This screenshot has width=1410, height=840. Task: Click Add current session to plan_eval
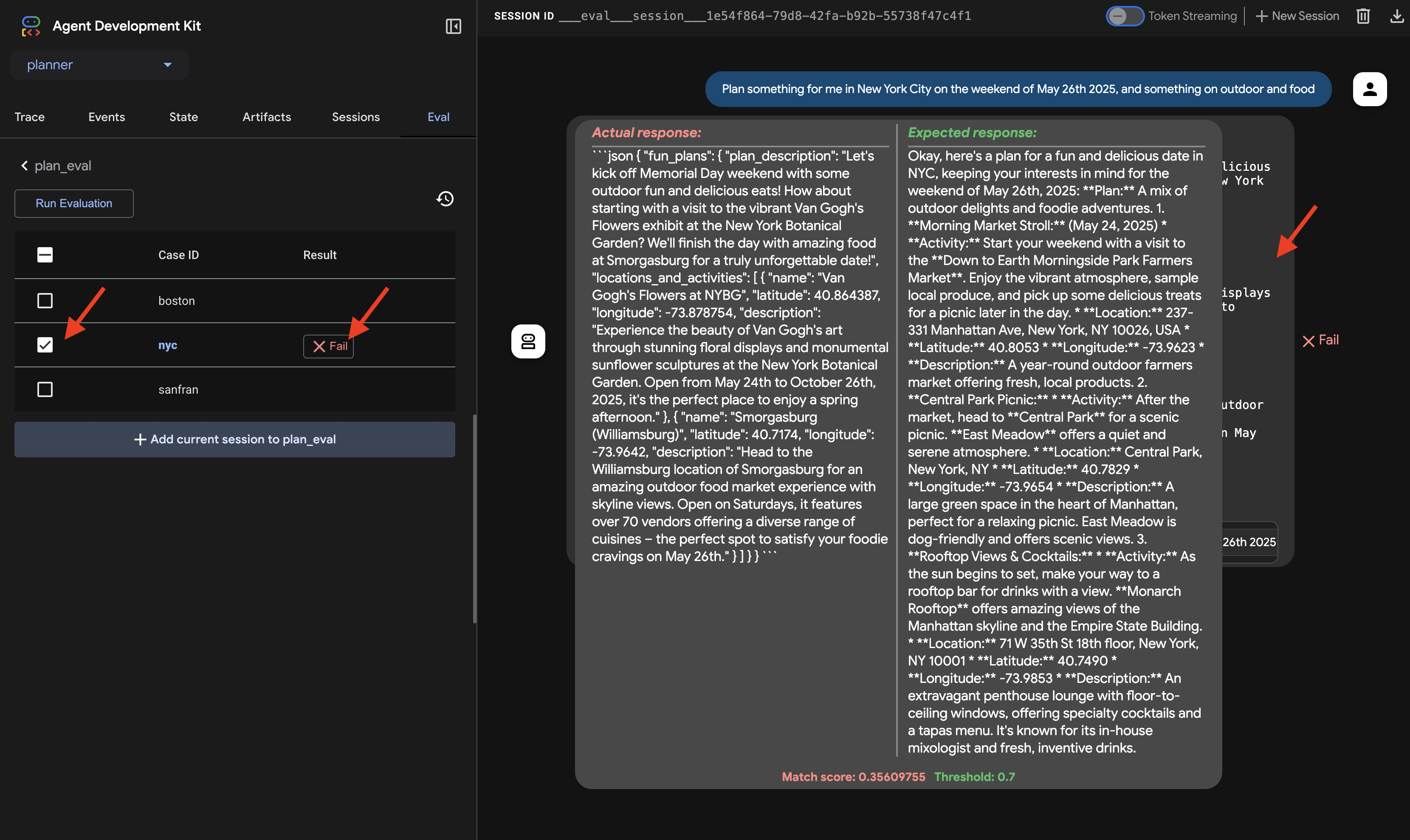pyautogui.click(x=234, y=439)
